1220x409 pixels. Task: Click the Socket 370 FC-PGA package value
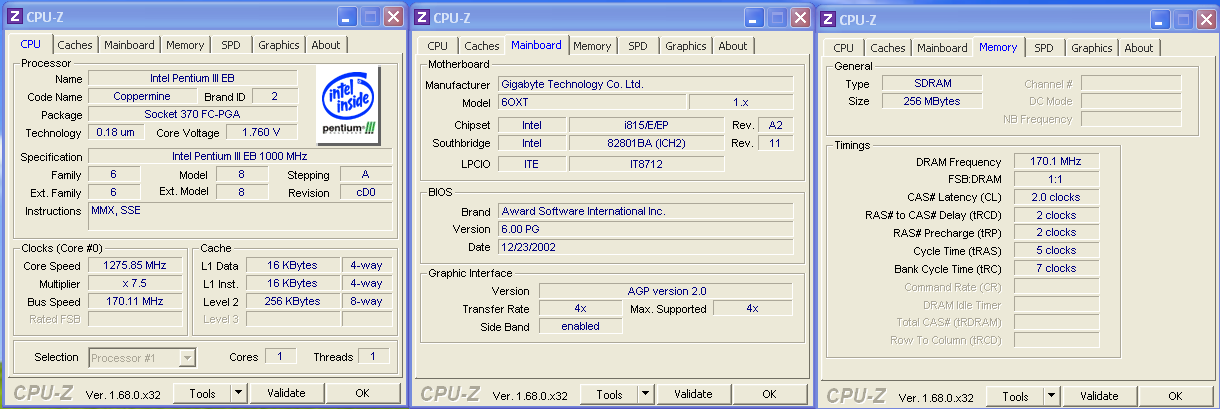pyautogui.click(x=193, y=115)
